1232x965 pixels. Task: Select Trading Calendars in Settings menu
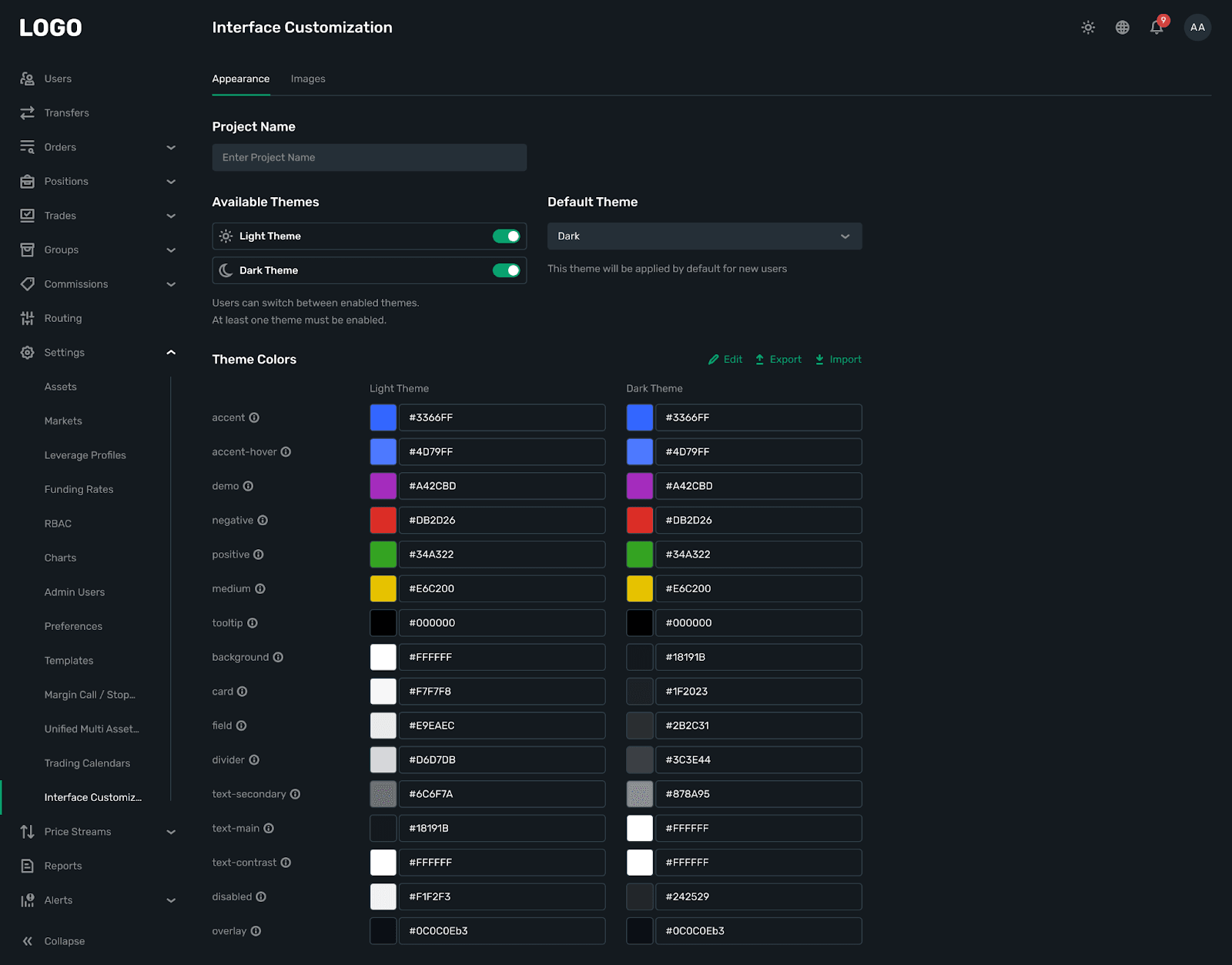point(87,762)
